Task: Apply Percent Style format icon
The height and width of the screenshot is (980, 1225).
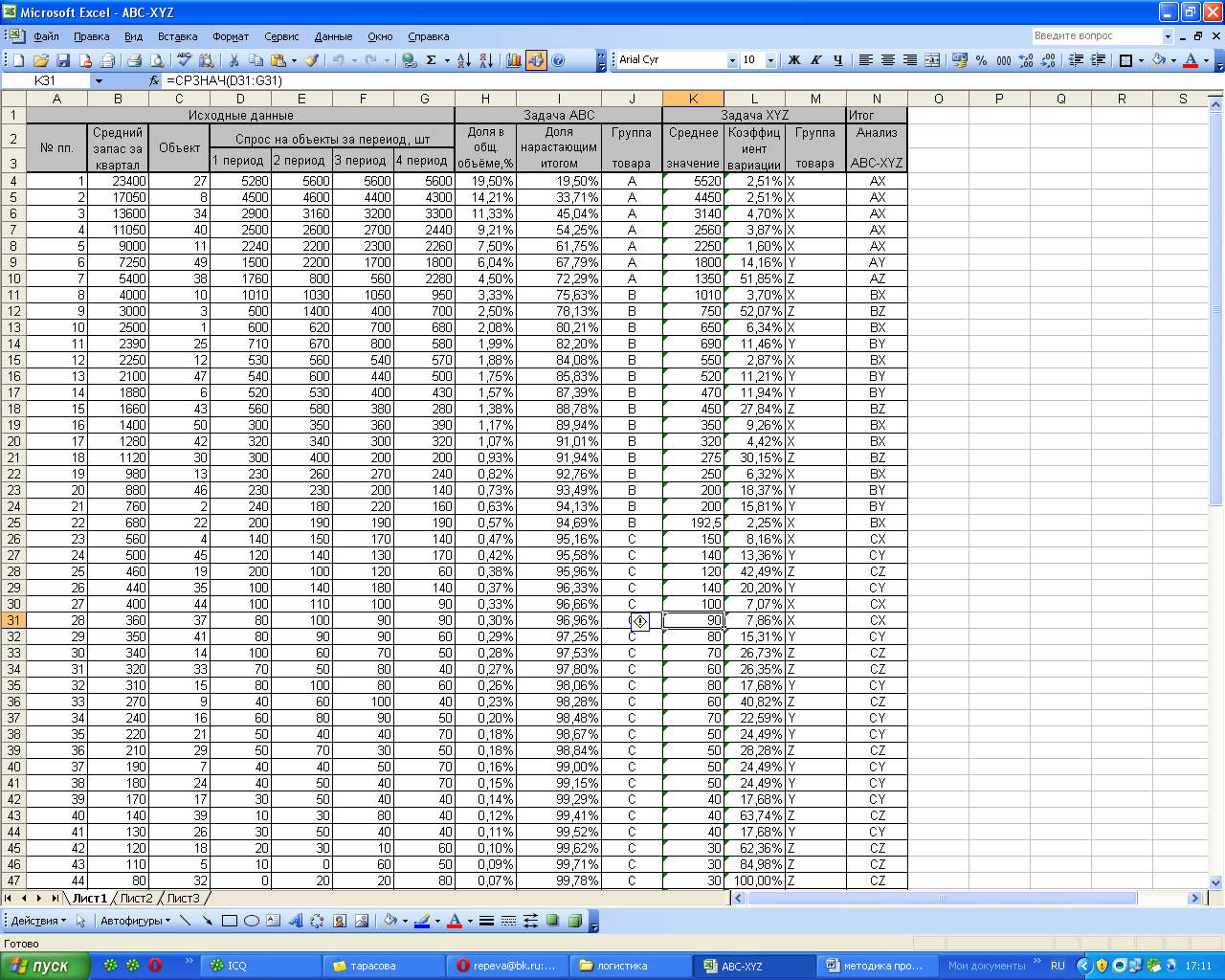Action: [x=981, y=60]
